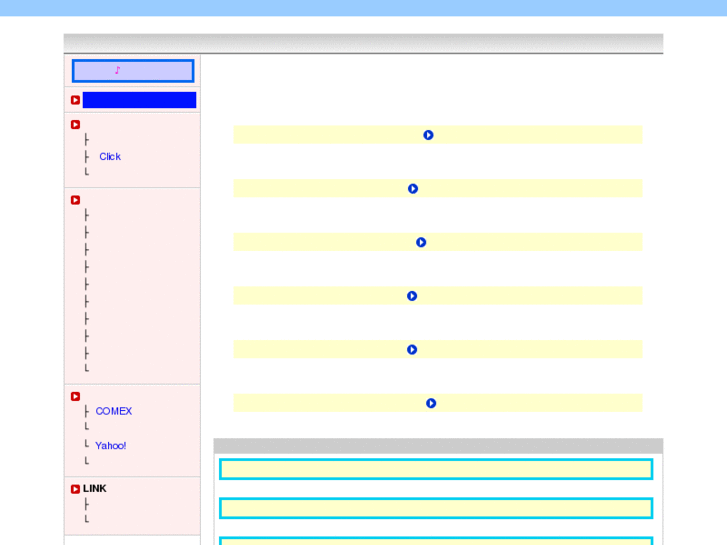Click blue arrow icon in first yellow bar
The height and width of the screenshot is (545, 727).
[x=428, y=135]
